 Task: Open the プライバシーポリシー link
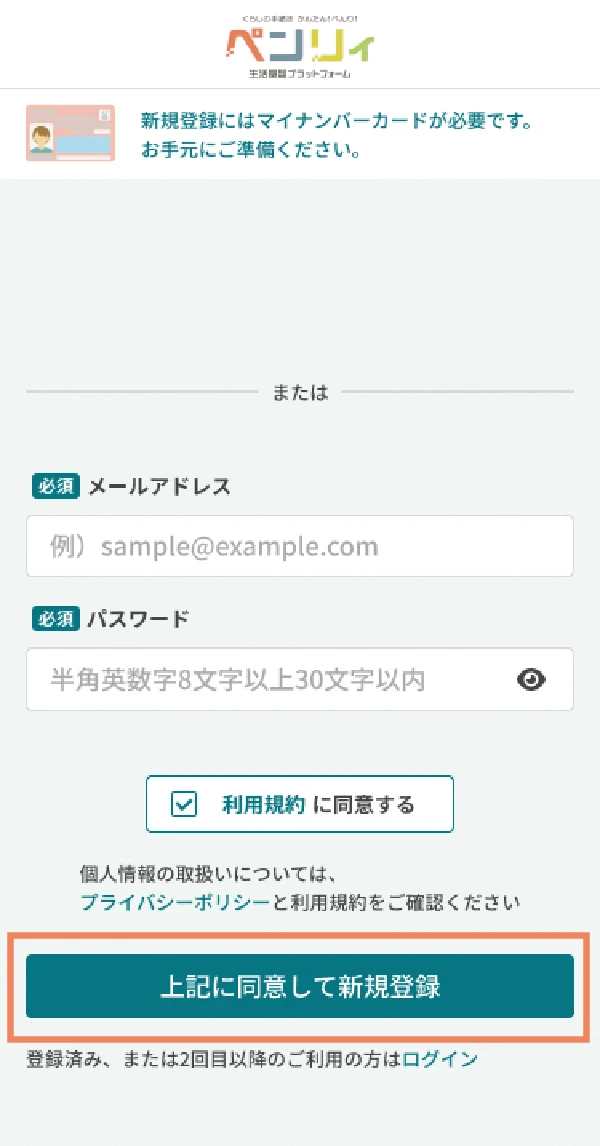coord(175,902)
